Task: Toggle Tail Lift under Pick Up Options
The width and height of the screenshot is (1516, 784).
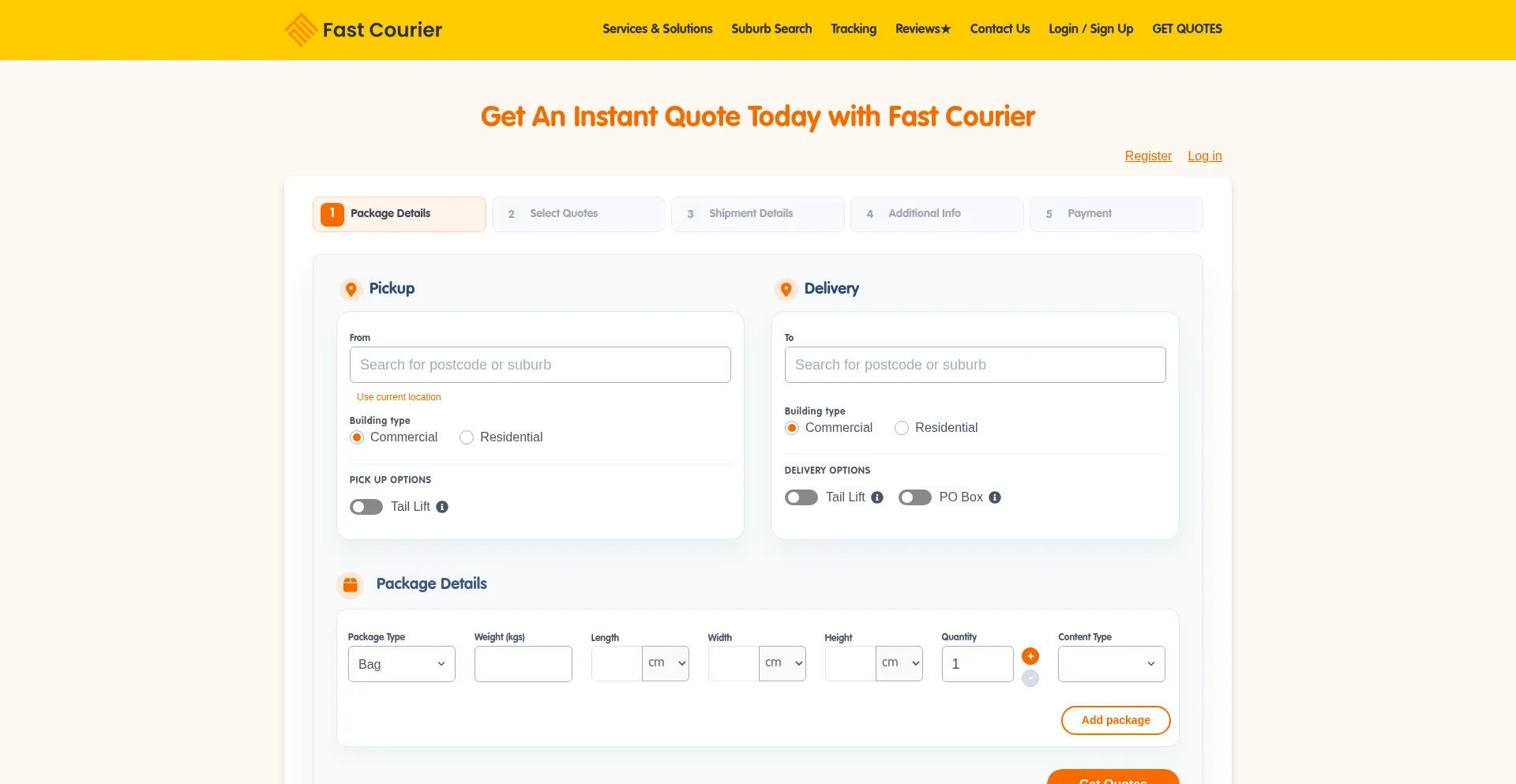Action: pyautogui.click(x=366, y=507)
